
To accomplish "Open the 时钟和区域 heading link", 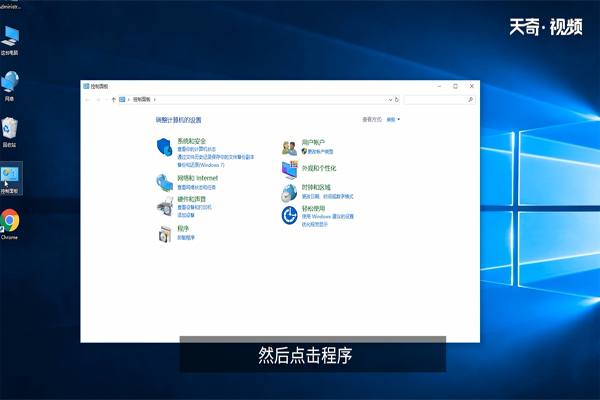I will [316, 187].
